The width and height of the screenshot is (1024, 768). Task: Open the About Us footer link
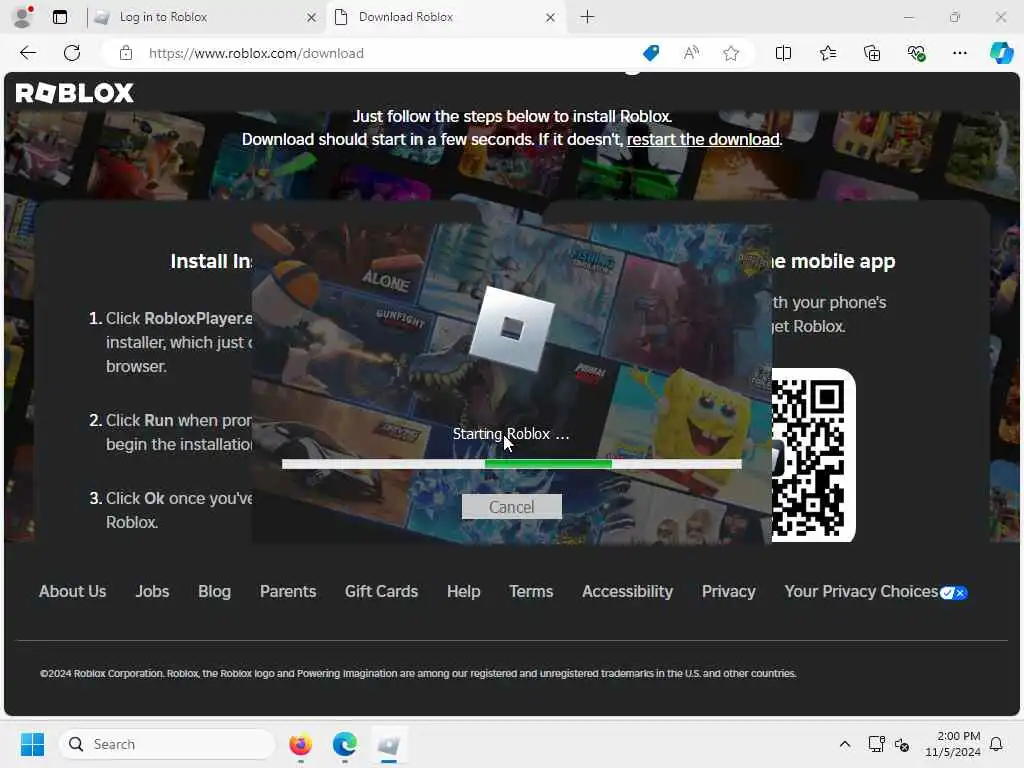point(72,591)
